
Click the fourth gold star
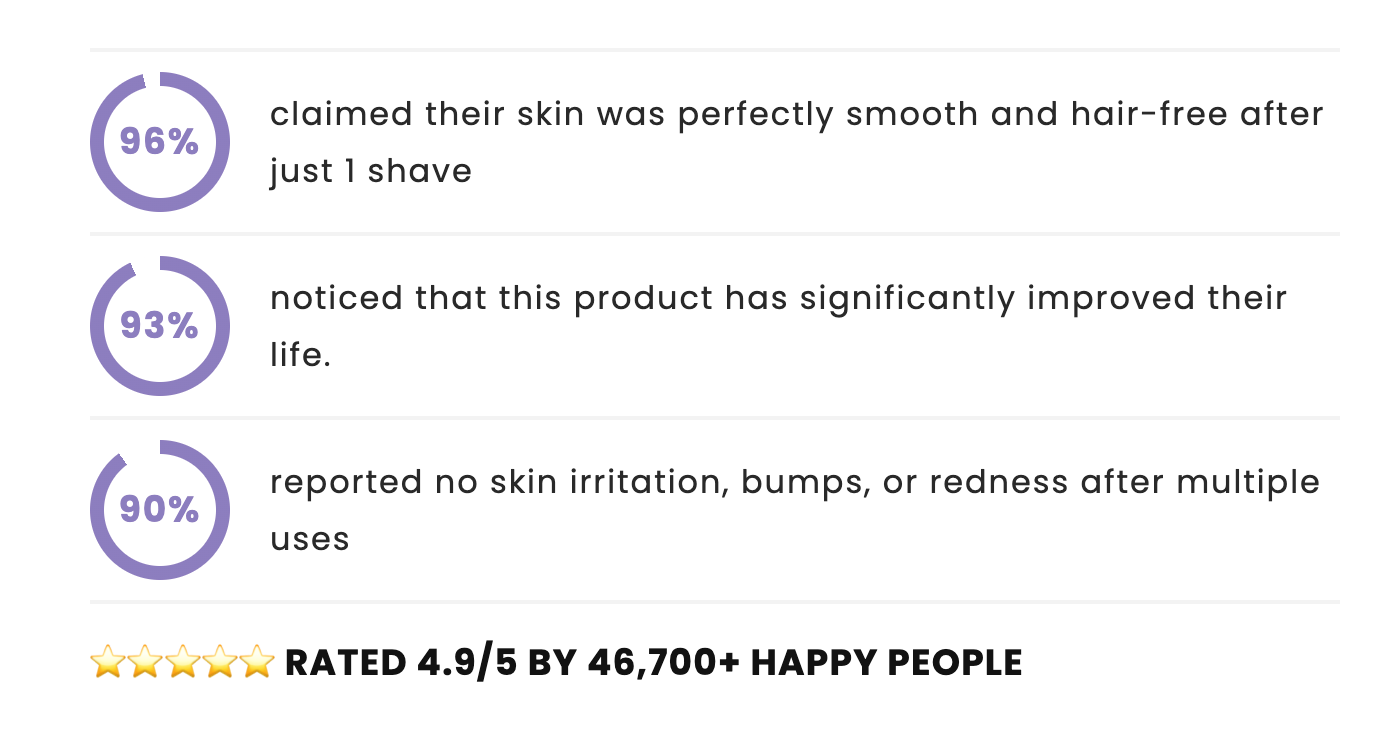point(220,662)
